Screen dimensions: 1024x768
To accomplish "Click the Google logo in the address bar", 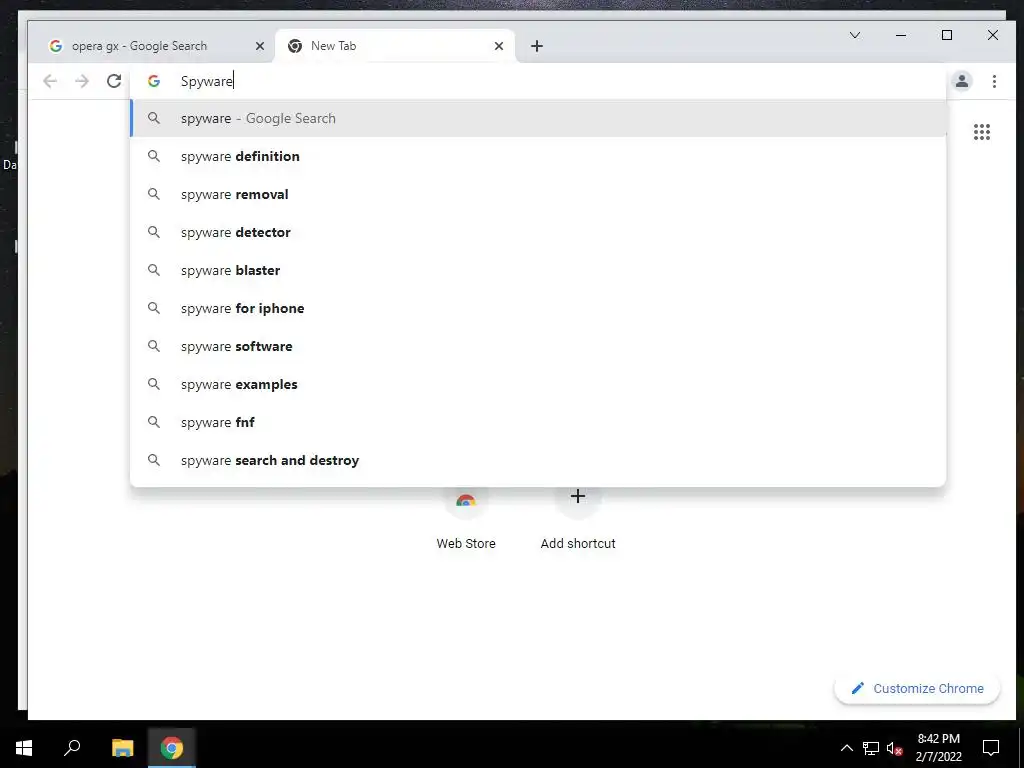I will (x=154, y=81).
